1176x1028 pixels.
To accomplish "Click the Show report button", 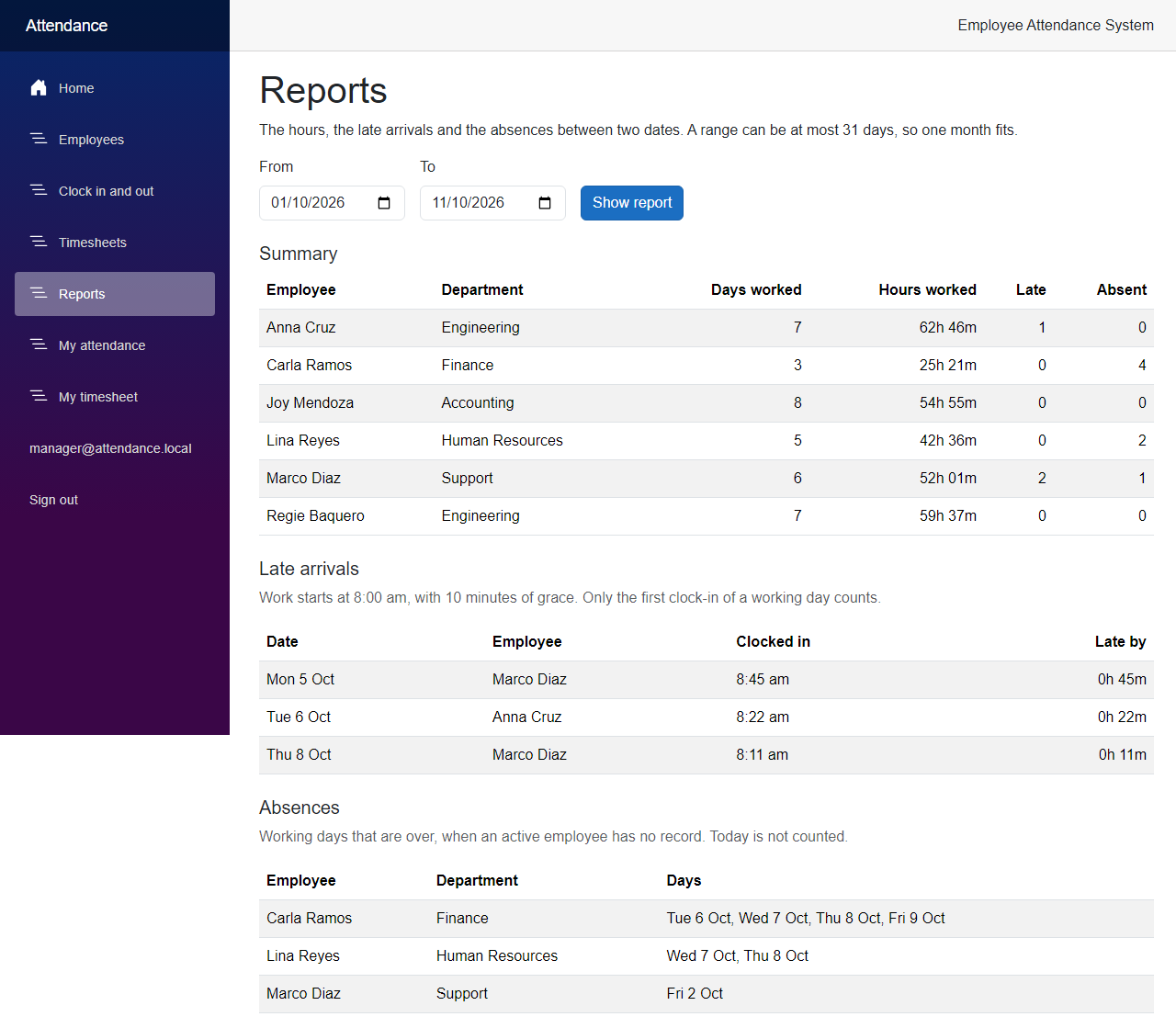I will tap(632, 203).
